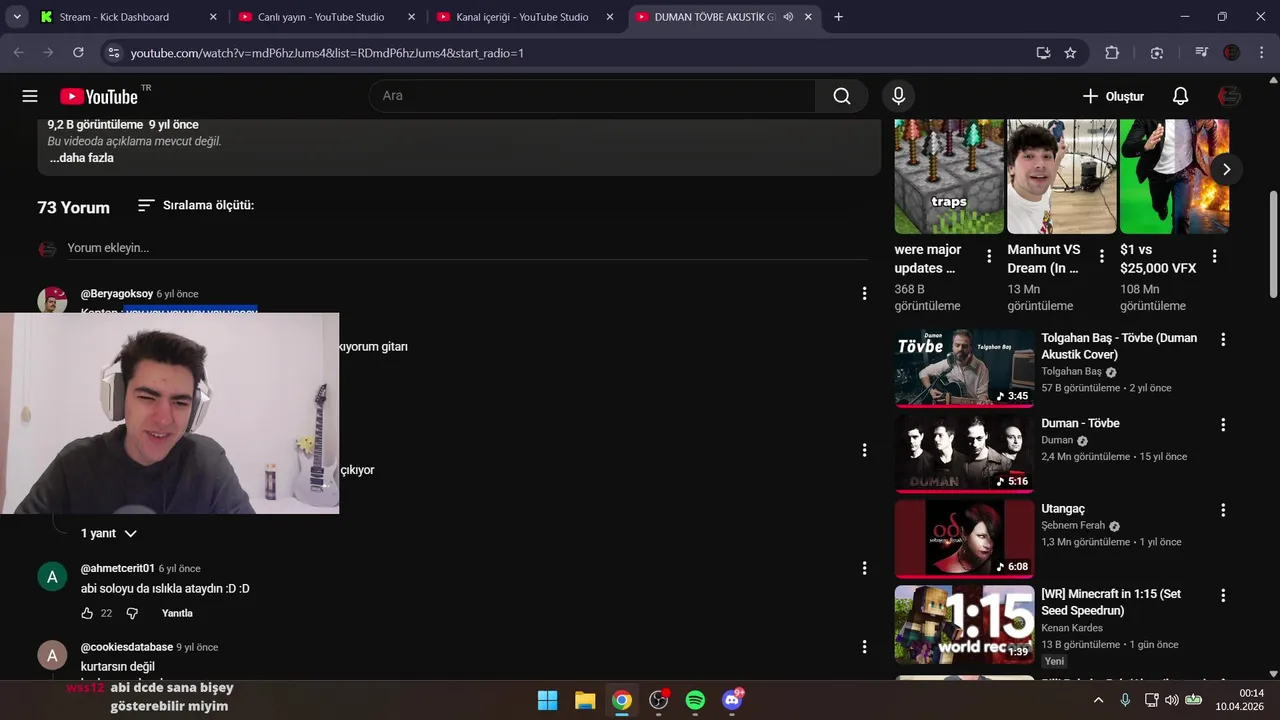1280x720 pixels.
Task: Type in the Ara search field
Action: pos(592,96)
